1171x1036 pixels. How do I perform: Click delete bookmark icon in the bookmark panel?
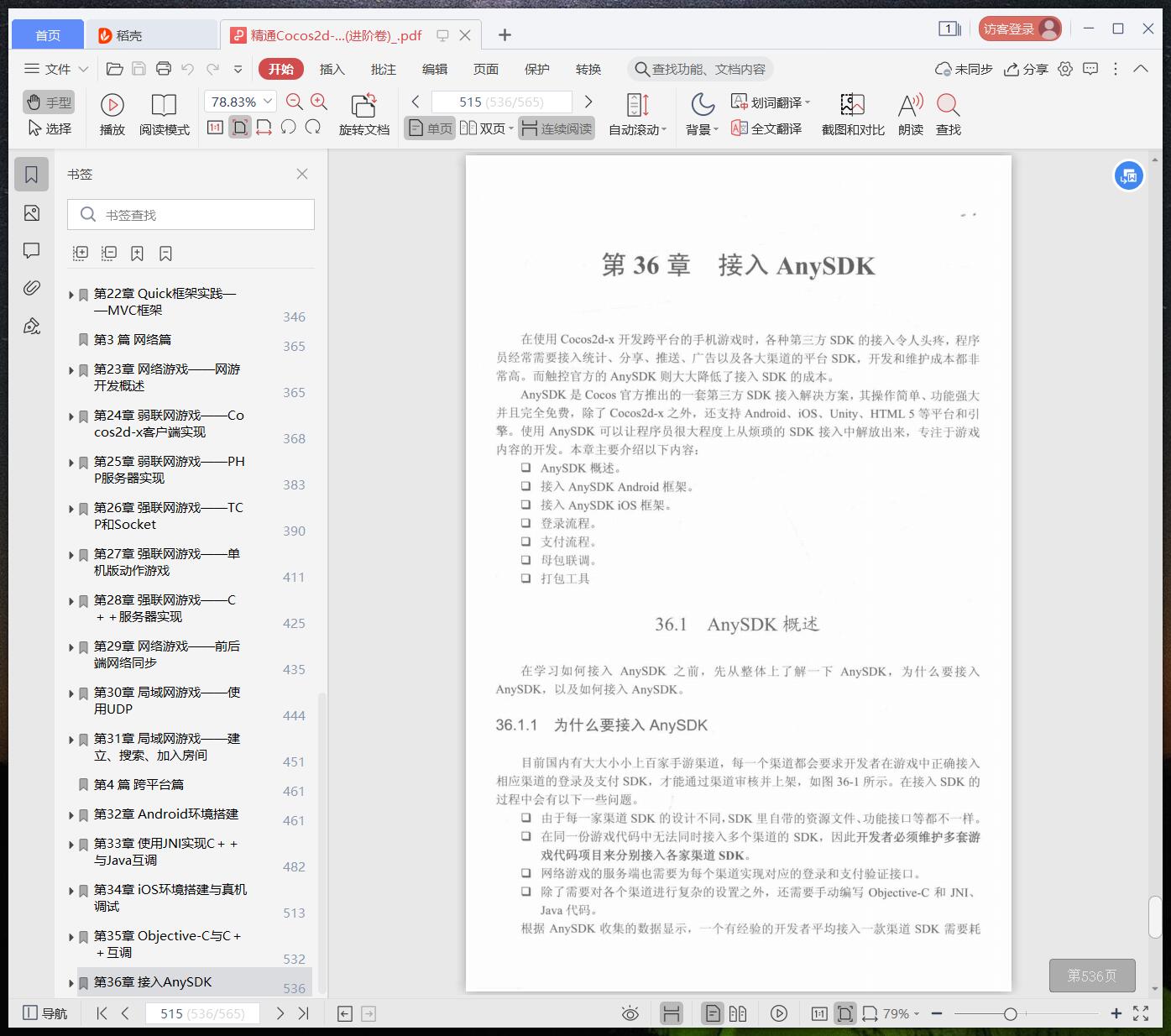(x=165, y=253)
